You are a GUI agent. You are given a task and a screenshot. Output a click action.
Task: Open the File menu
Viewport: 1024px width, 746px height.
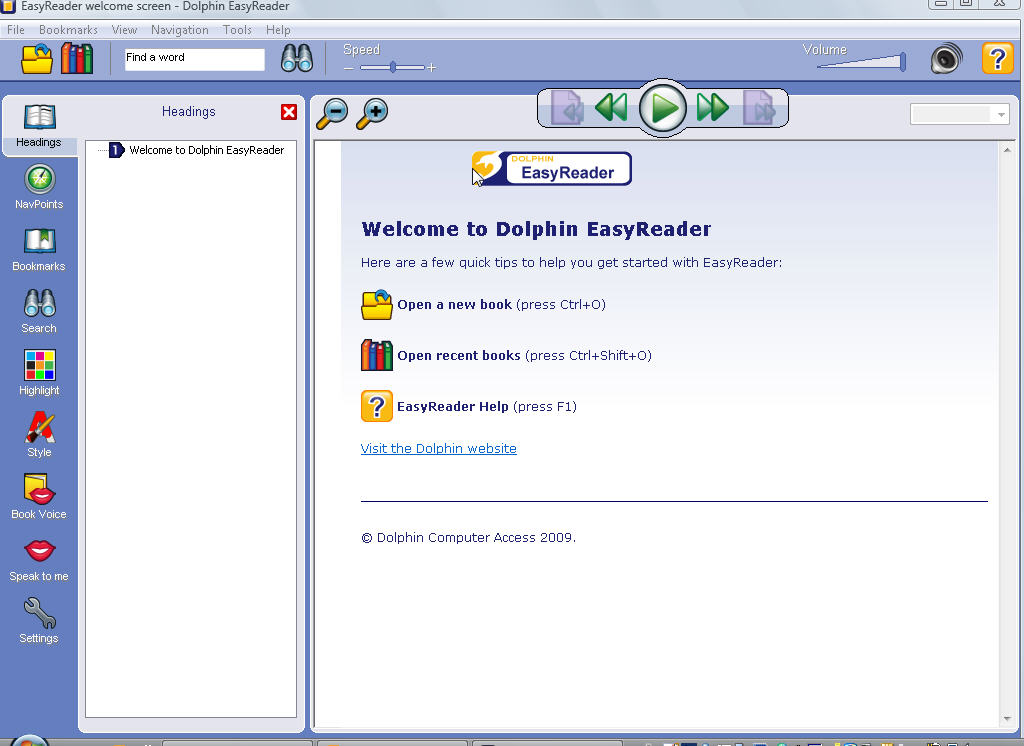tap(16, 30)
